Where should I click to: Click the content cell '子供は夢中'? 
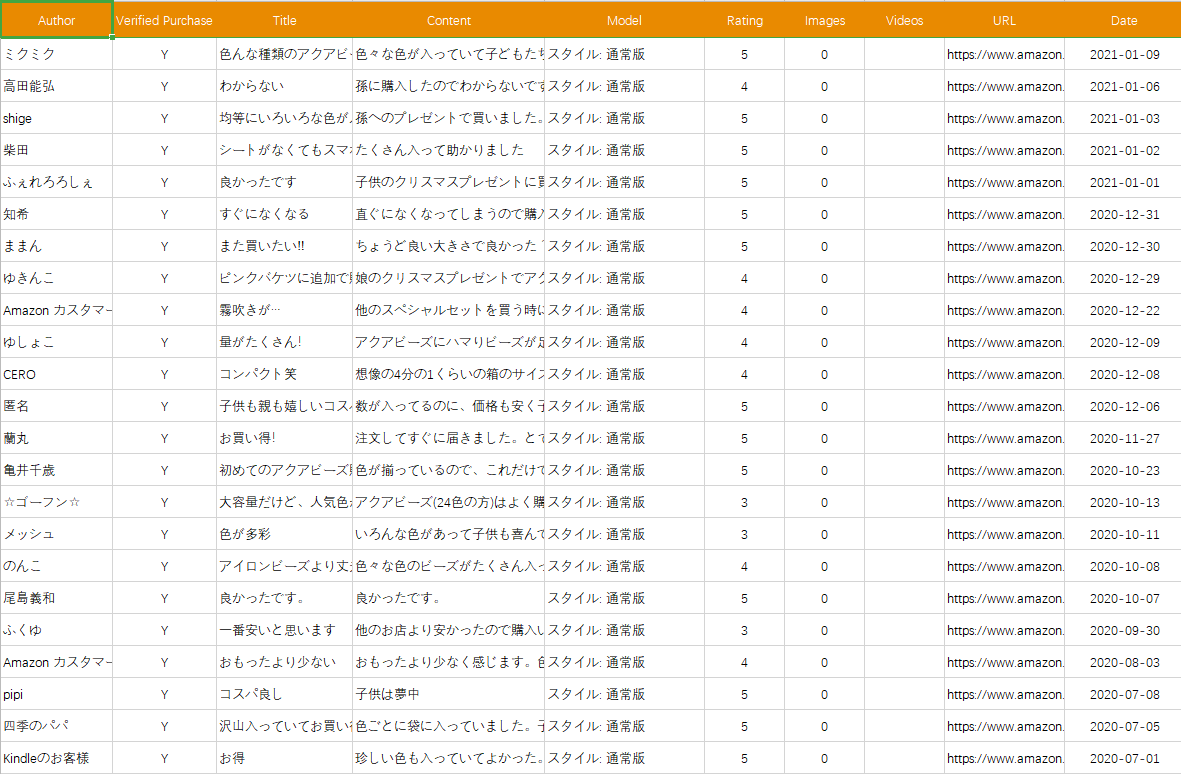tap(448, 694)
